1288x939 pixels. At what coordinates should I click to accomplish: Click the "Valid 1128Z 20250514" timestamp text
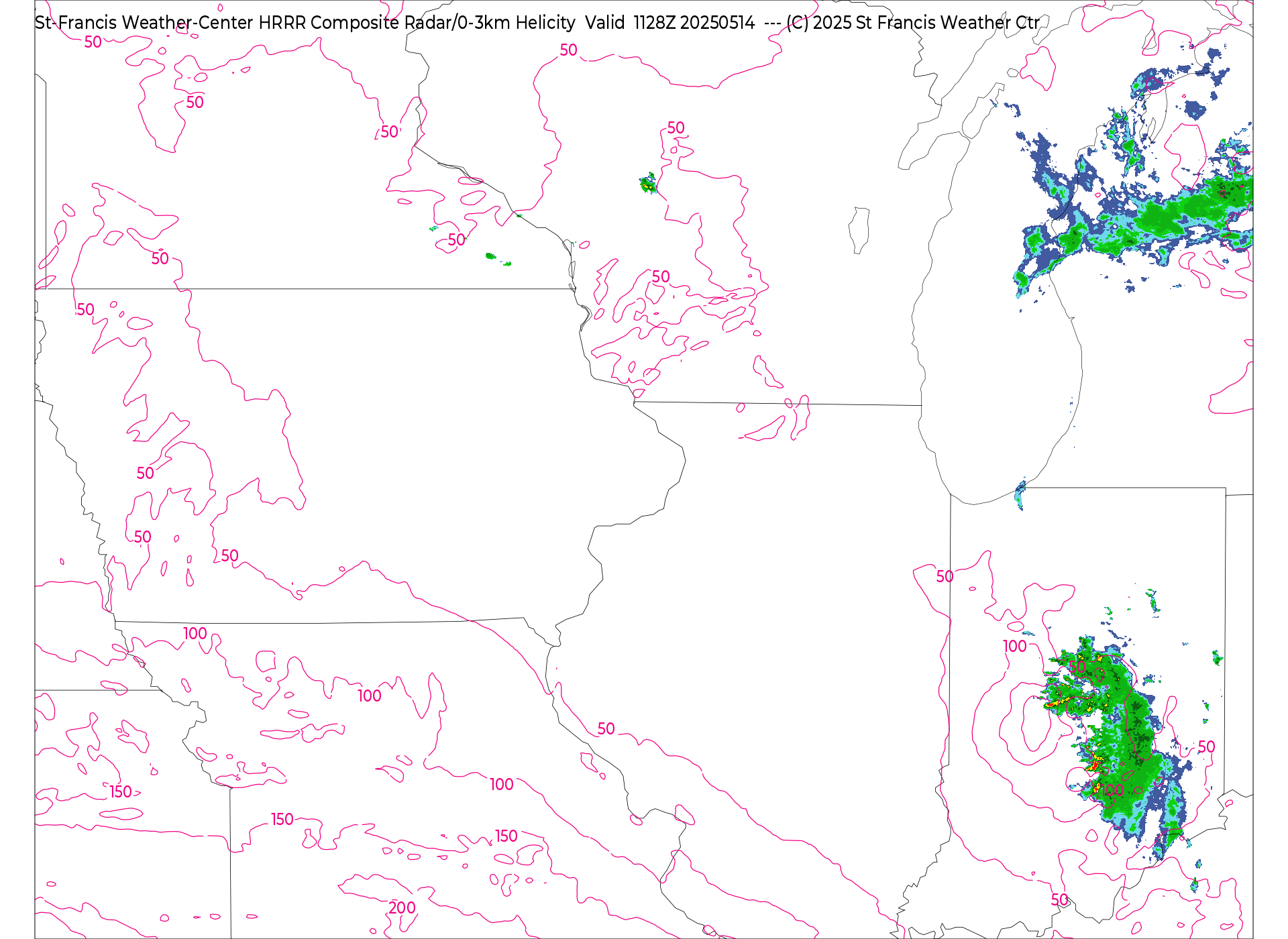(x=669, y=23)
